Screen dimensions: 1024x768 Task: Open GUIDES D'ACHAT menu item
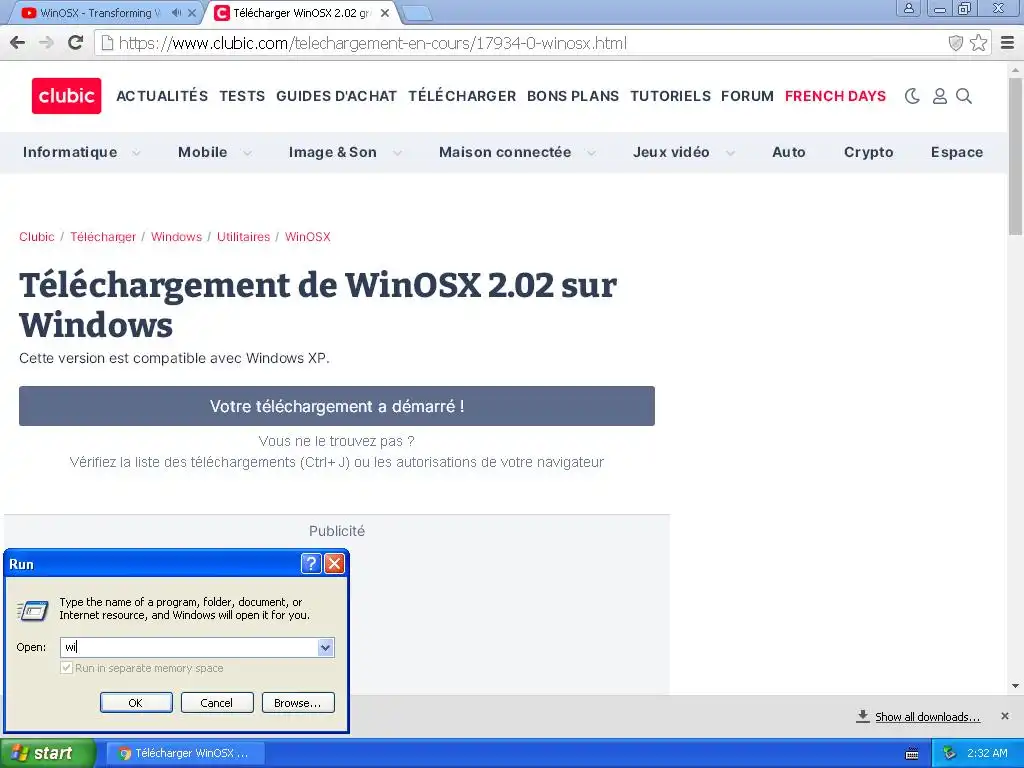point(336,96)
